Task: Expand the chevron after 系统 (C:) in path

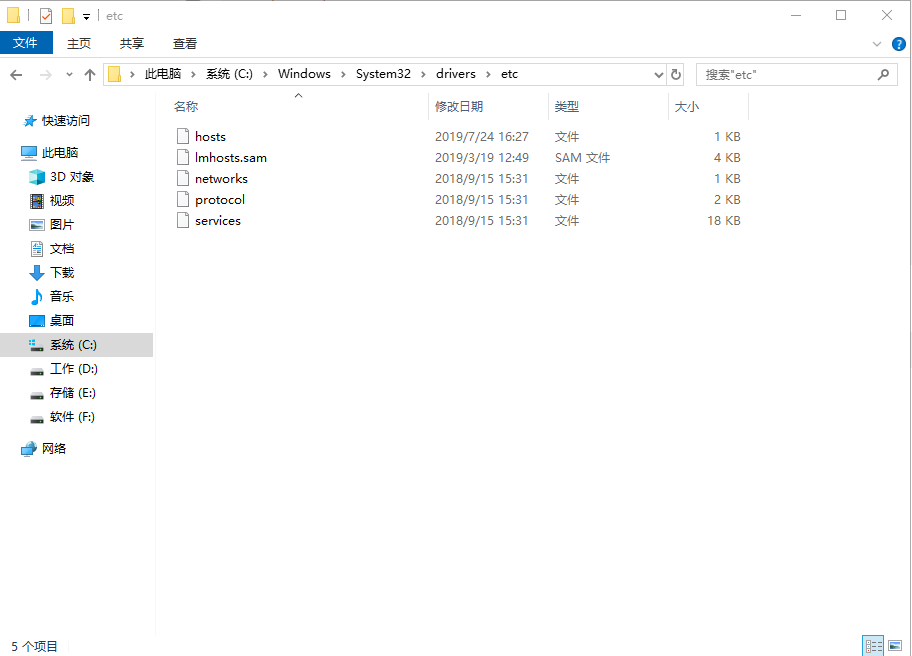Action: pos(265,74)
